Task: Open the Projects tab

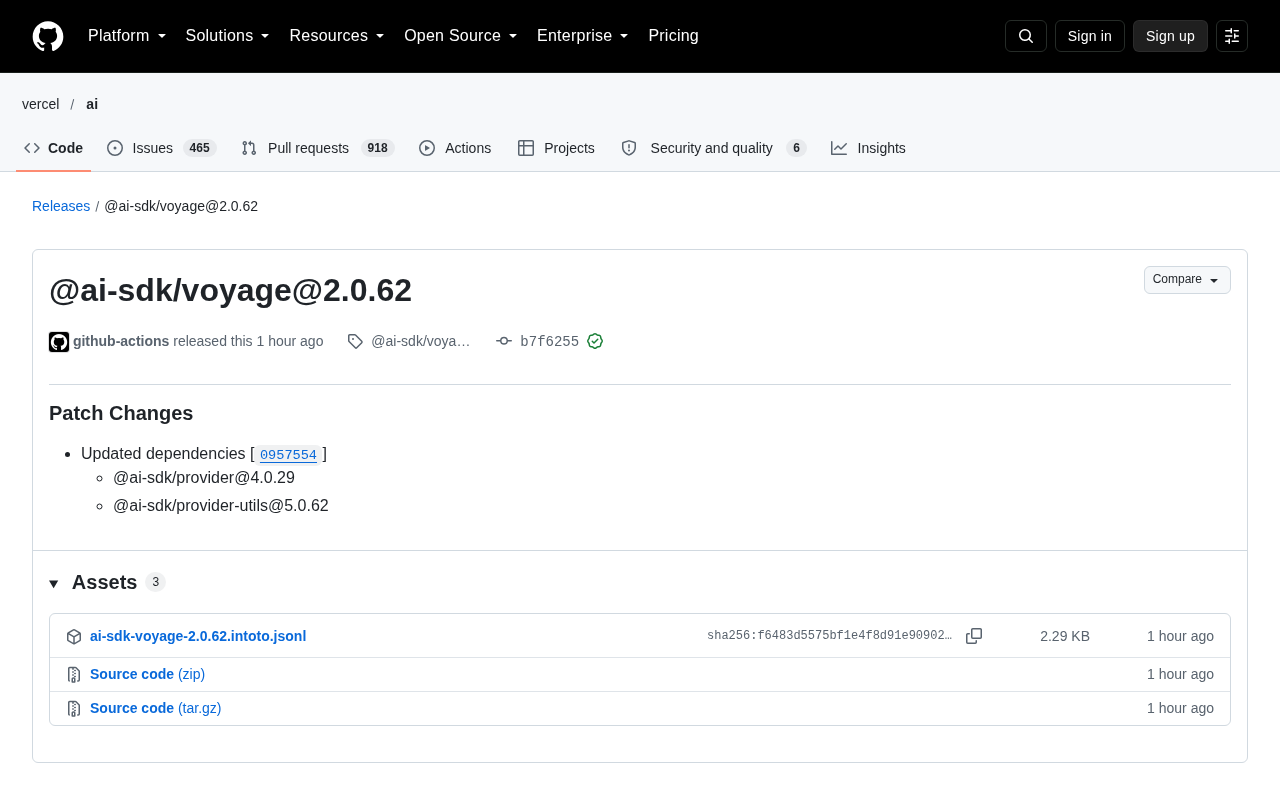Action: coord(556,148)
